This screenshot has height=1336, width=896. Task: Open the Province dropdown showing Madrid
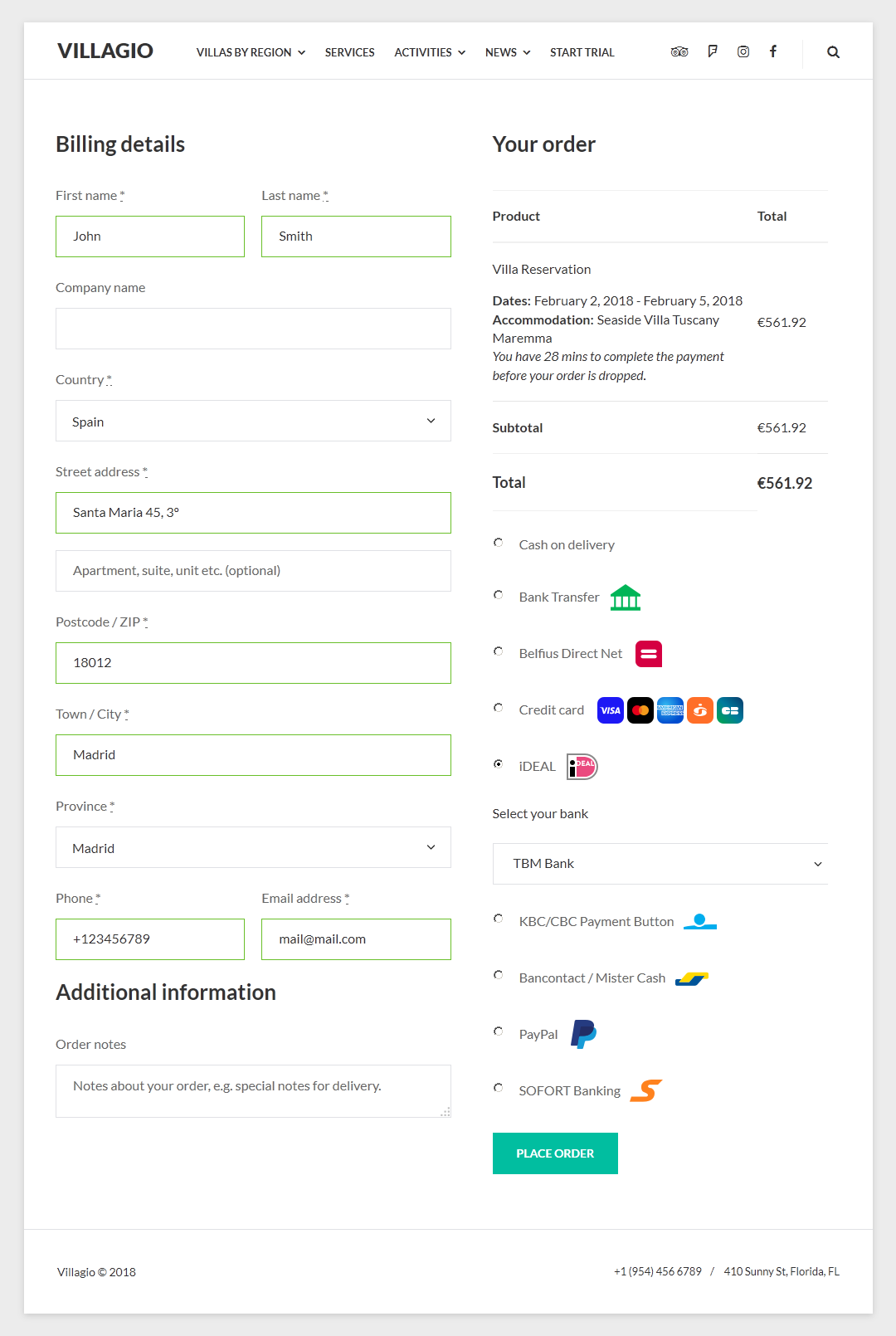tap(253, 847)
